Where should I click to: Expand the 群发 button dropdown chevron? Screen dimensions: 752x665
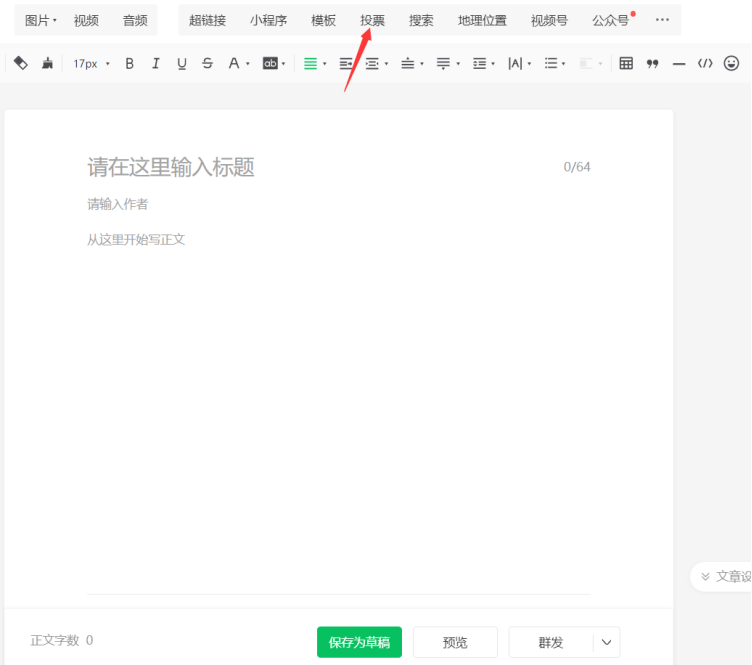tap(607, 642)
